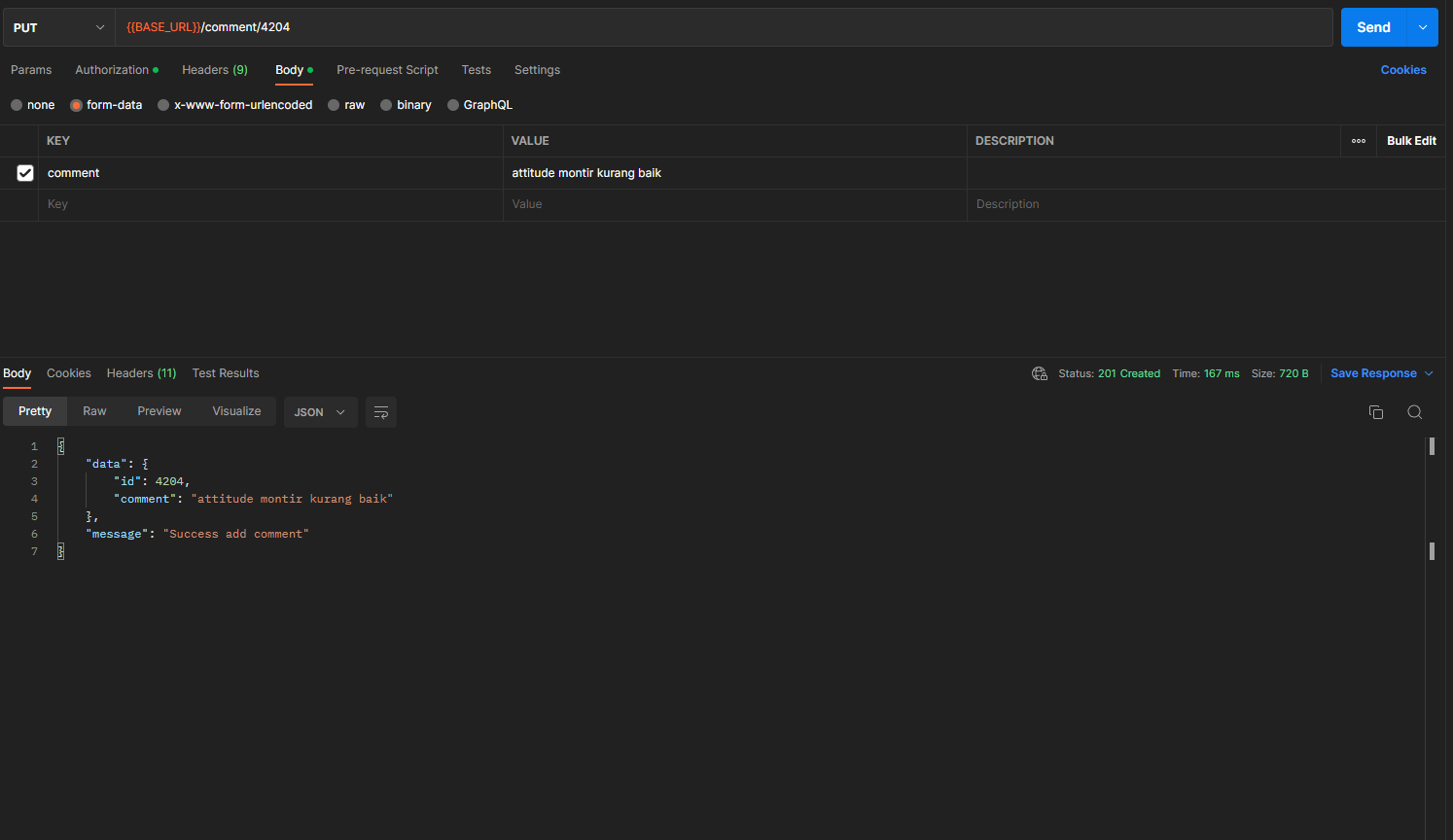Open the Send button dropdown arrow
This screenshot has height=840, width=1453.
(x=1421, y=26)
